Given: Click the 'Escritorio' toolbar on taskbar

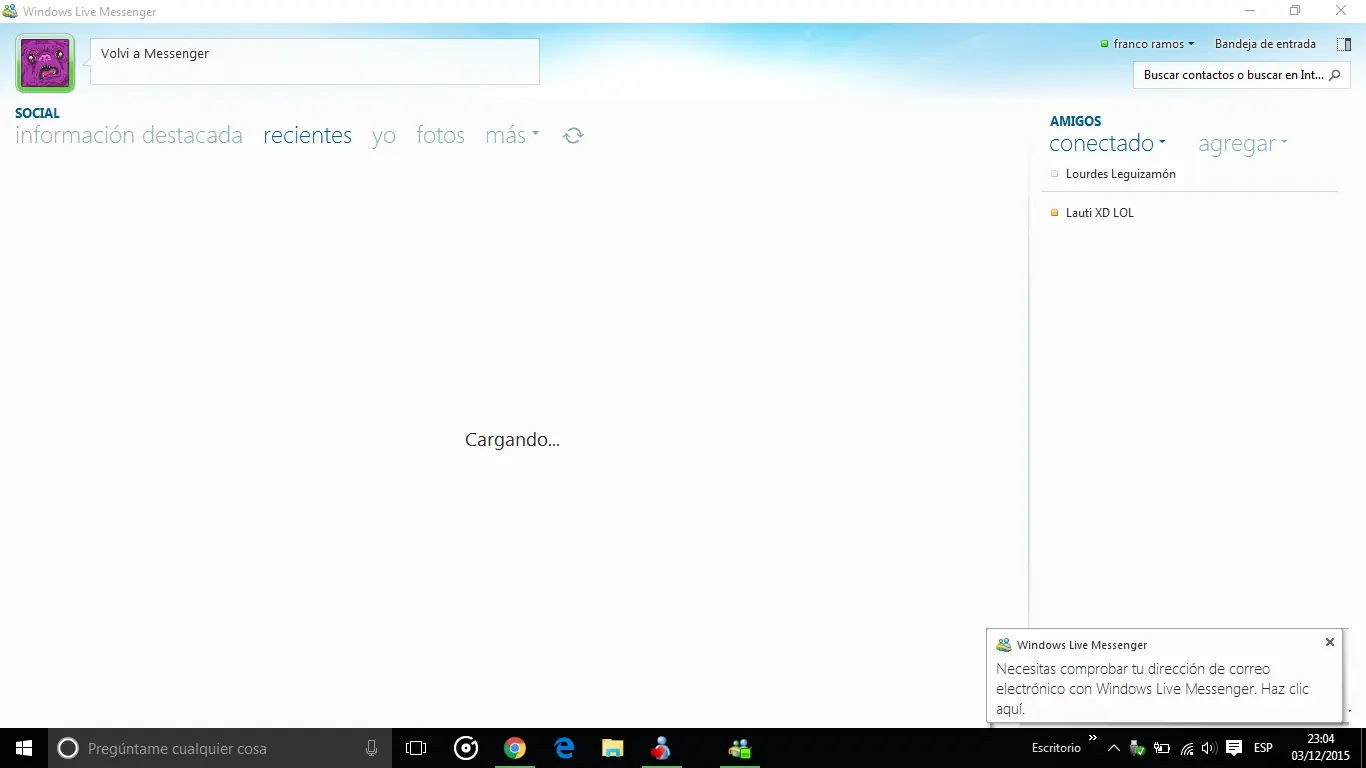Looking at the screenshot, I should point(1056,748).
